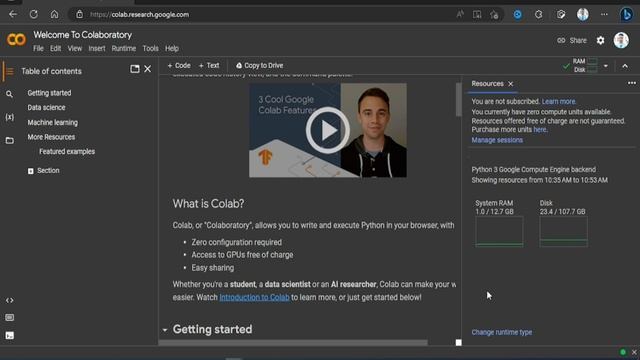The image size is (640, 360).
Task: Open the table of contents sidebar icon
Action: click(x=9, y=71)
